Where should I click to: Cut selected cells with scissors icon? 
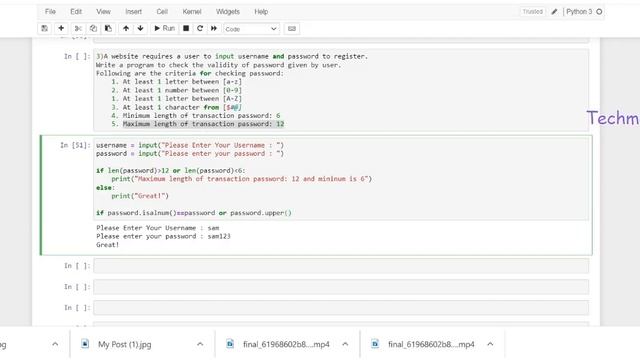pos(78,28)
